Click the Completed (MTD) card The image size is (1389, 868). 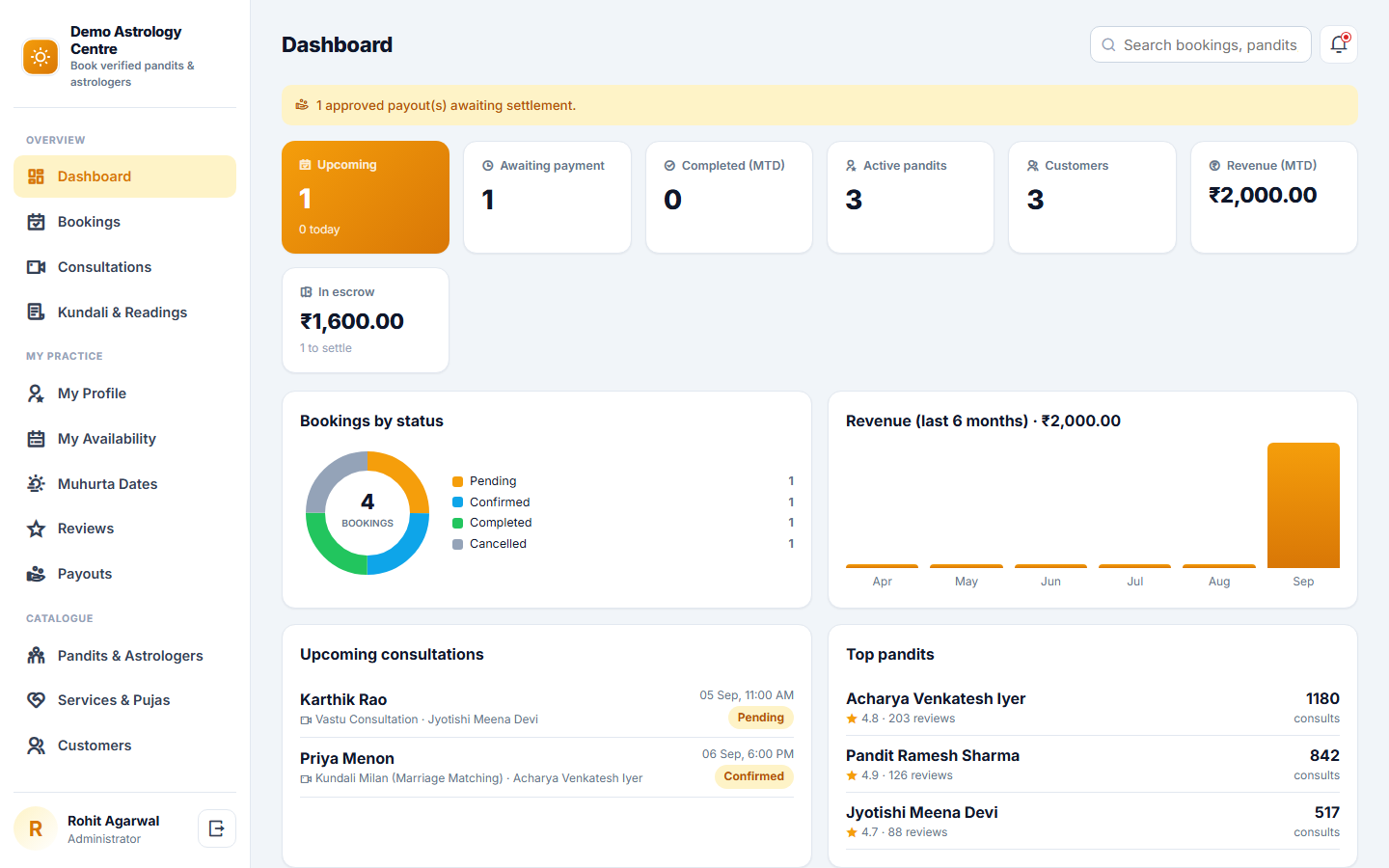click(729, 198)
